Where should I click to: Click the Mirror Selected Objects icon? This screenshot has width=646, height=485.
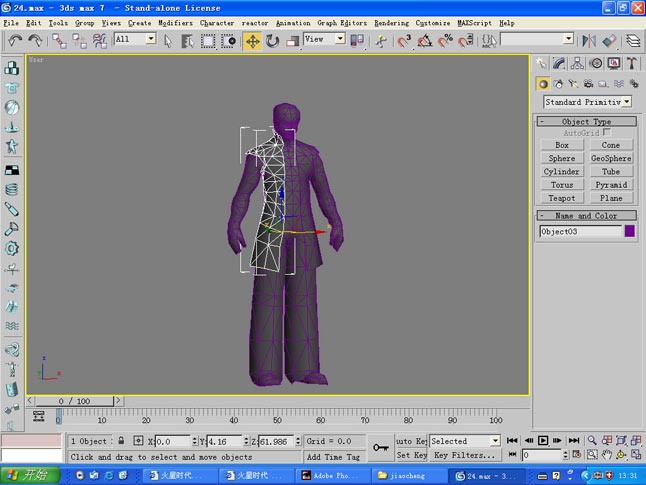(589, 41)
